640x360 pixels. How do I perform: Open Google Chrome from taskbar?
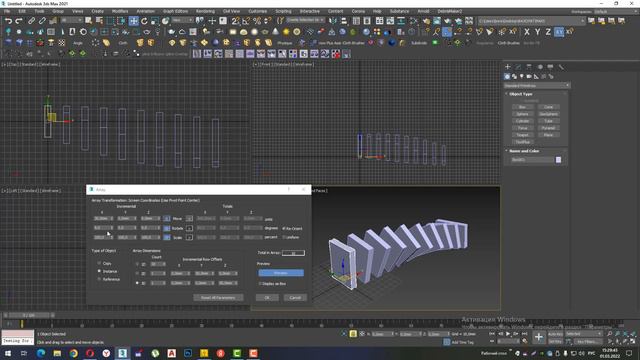(73, 353)
